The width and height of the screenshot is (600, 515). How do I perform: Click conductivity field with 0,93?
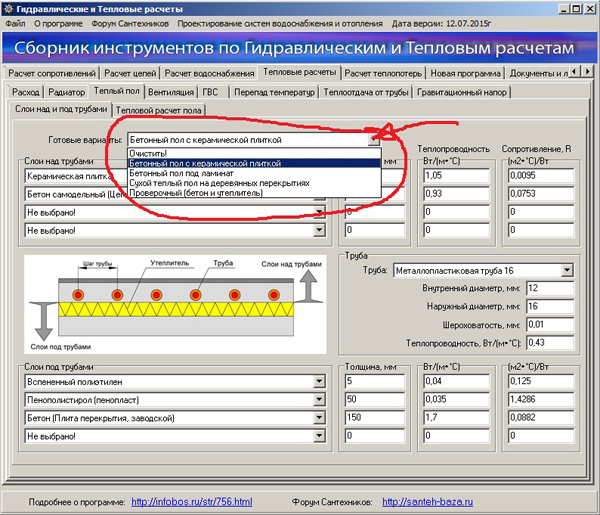tap(457, 194)
